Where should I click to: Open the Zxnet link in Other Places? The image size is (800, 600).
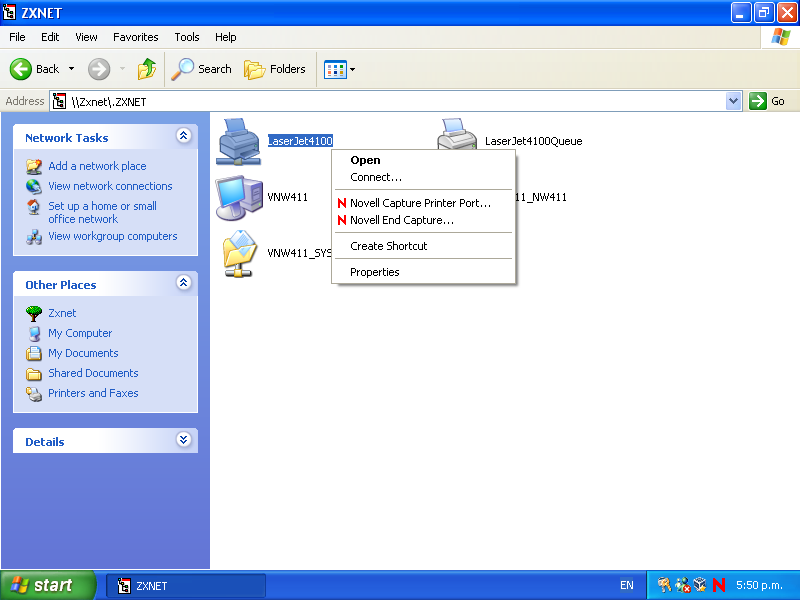pos(62,313)
